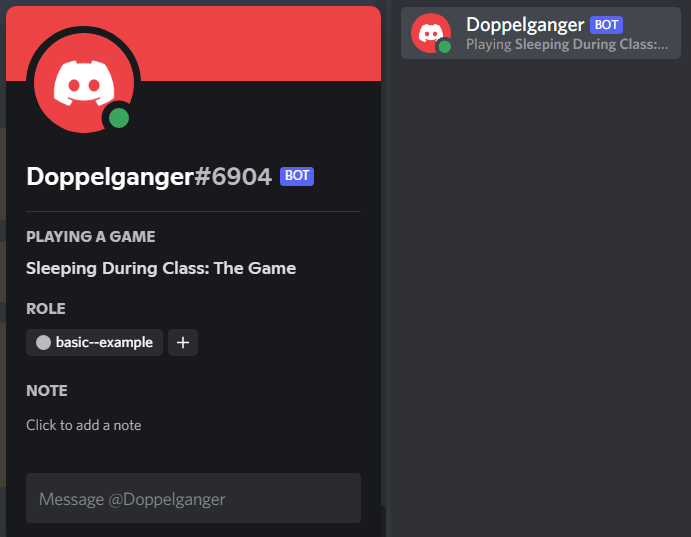This screenshot has width=691, height=537.
Task: Select Doppelganger entry in the member list
Action: [x=541, y=33]
